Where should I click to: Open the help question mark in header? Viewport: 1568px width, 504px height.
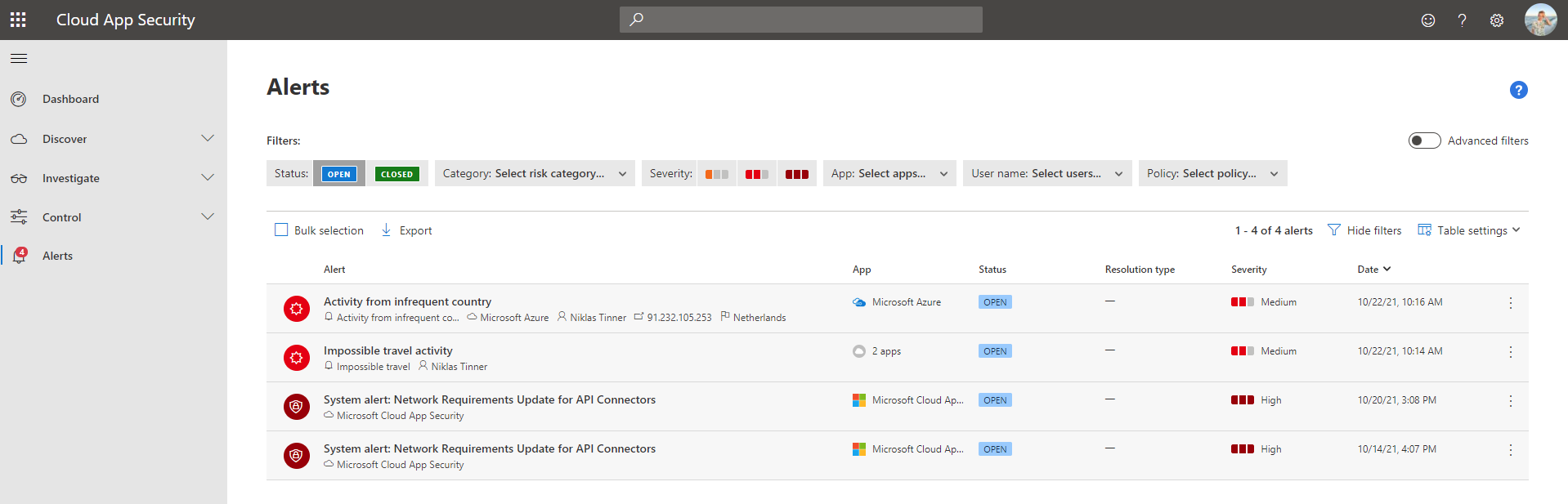[1463, 20]
